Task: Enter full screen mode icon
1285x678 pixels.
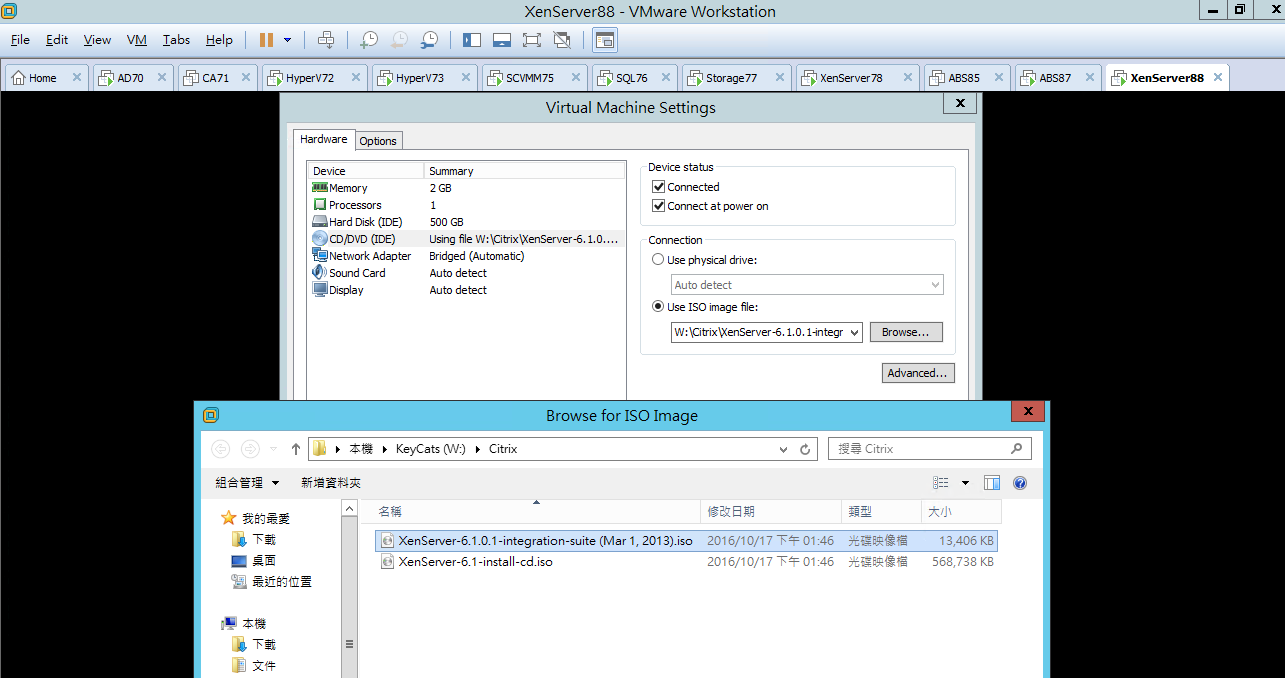Action: 531,40
